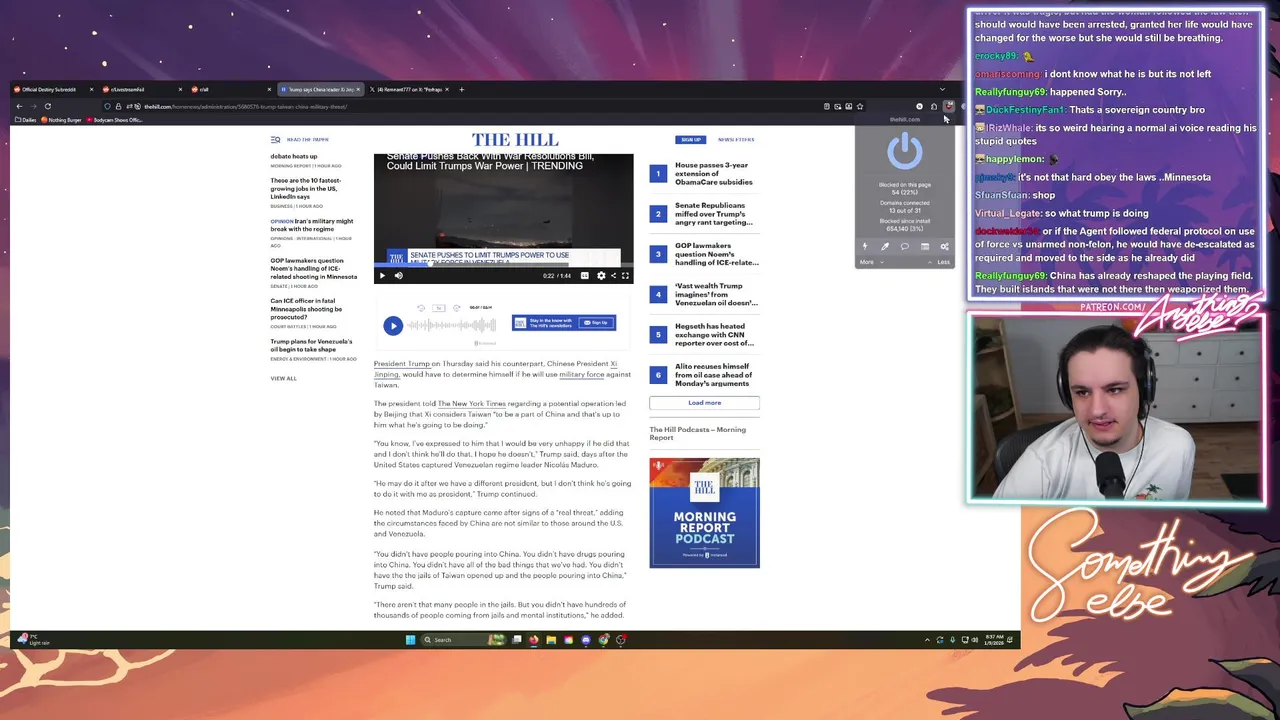Open uBlock dashboard gears icon
Image resolution: width=1280 pixels, height=720 pixels.
coord(944,246)
